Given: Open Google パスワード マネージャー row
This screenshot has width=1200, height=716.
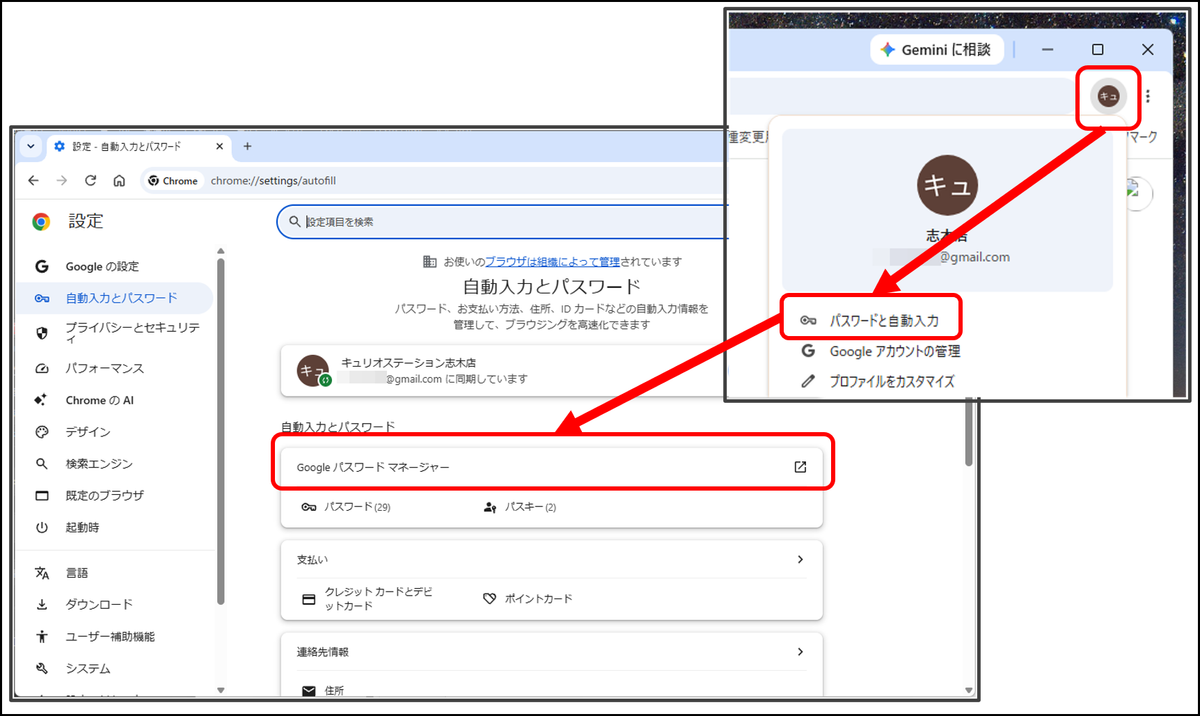Looking at the screenshot, I should [x=552, y=467].
